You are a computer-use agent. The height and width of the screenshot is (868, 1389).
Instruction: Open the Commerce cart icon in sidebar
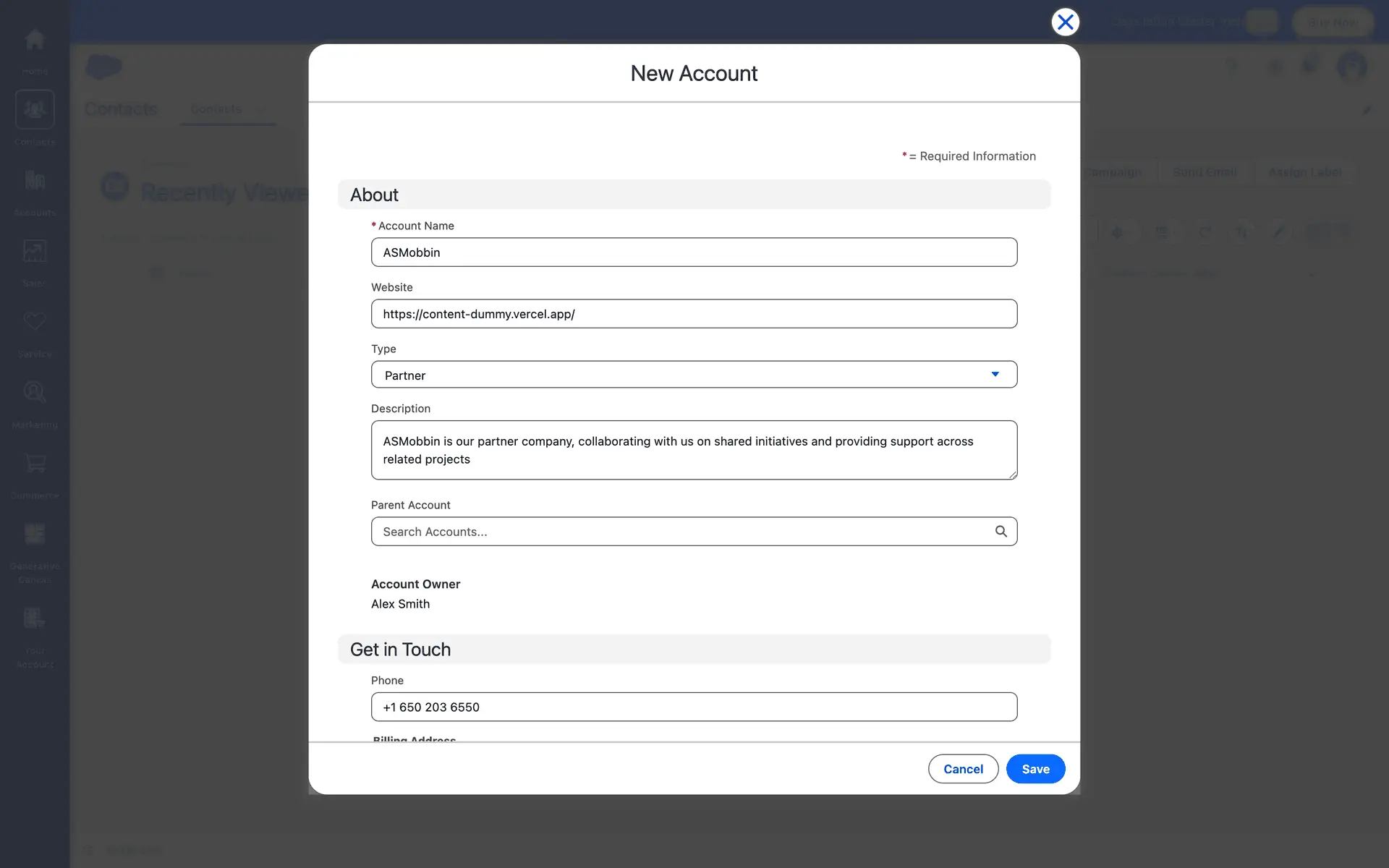tap(35, 464)
